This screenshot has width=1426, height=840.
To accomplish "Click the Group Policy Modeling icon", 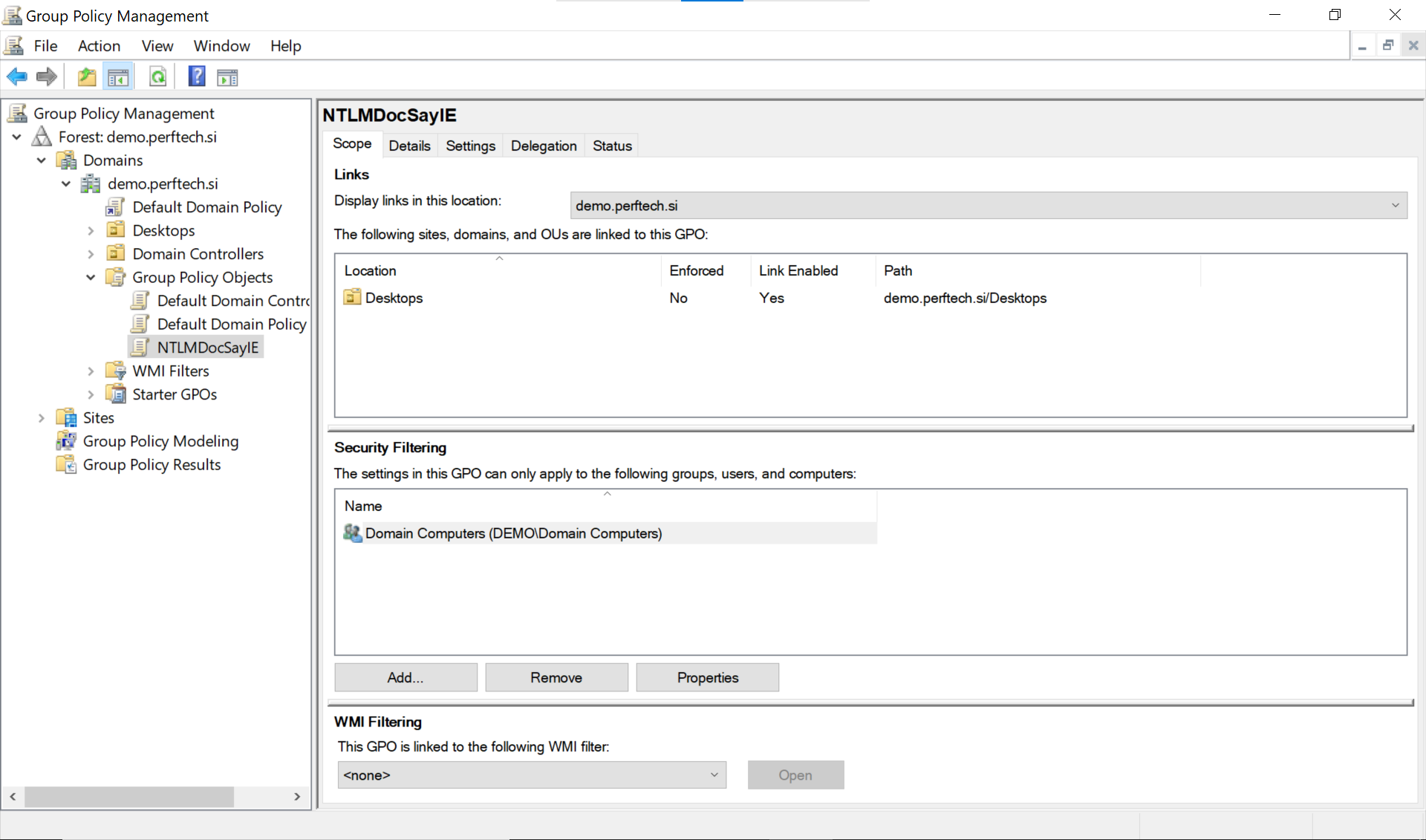I will (x=67, y=440).
